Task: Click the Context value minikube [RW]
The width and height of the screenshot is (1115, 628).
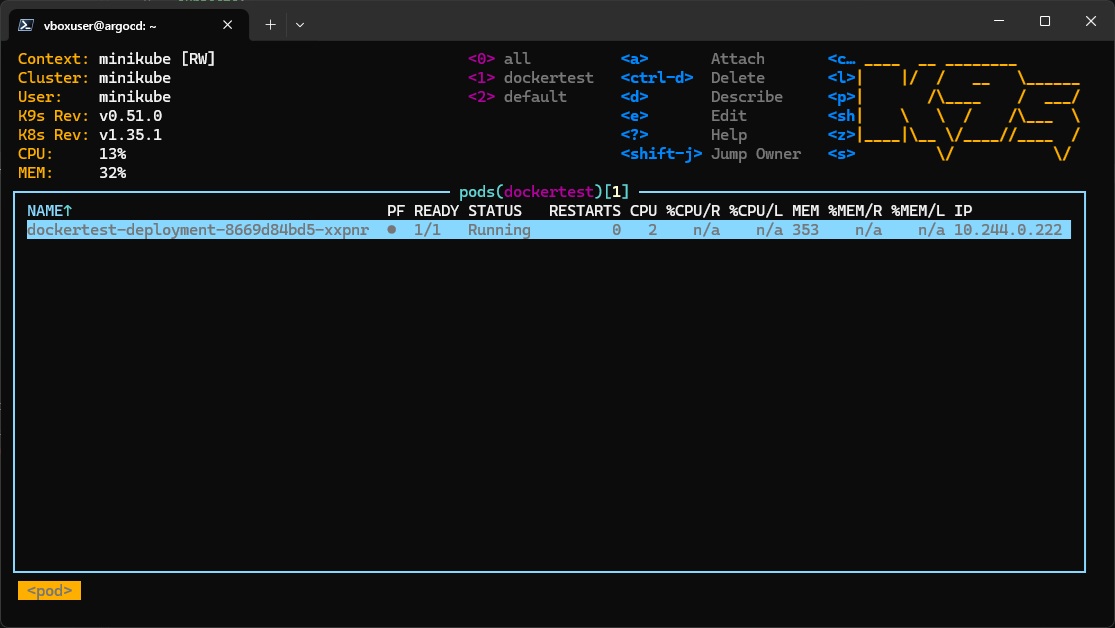Action: (x=157, y=58)
